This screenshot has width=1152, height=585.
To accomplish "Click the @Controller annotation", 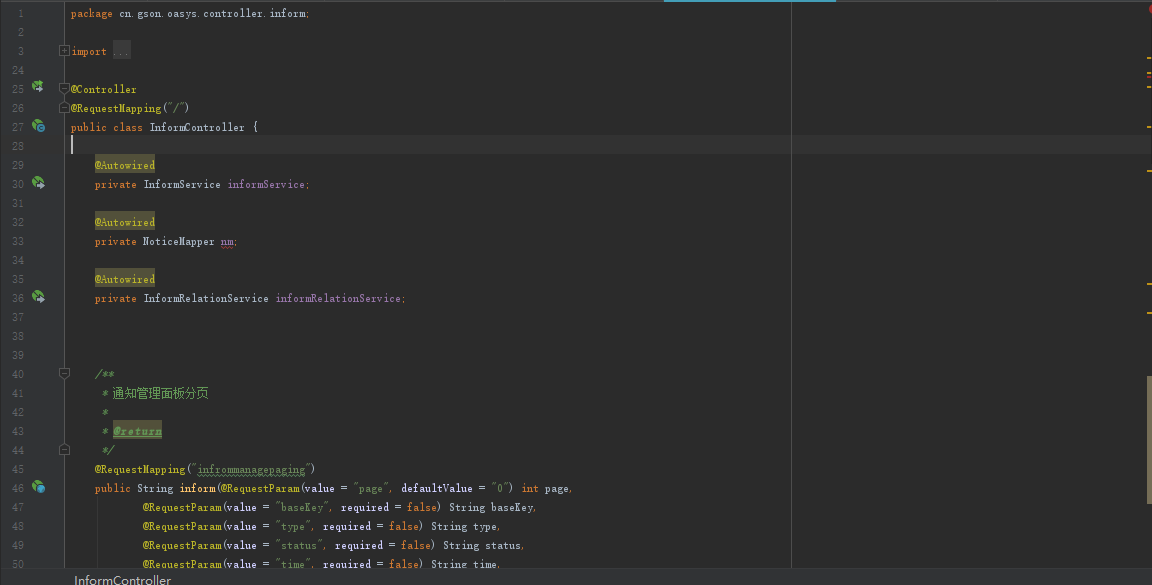I will coord(104,89).
